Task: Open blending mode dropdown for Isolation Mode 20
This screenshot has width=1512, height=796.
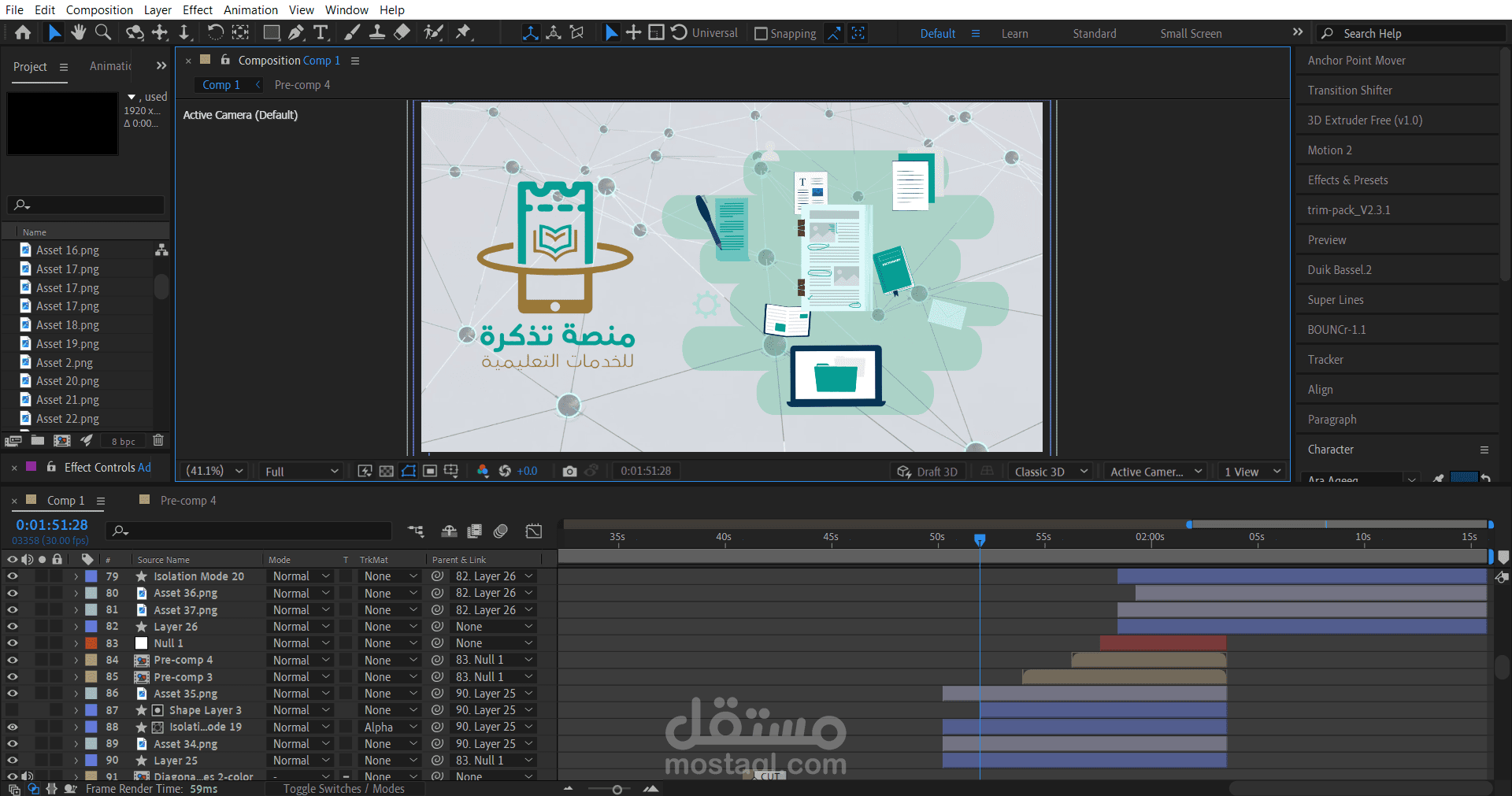Action: [301, 576]
